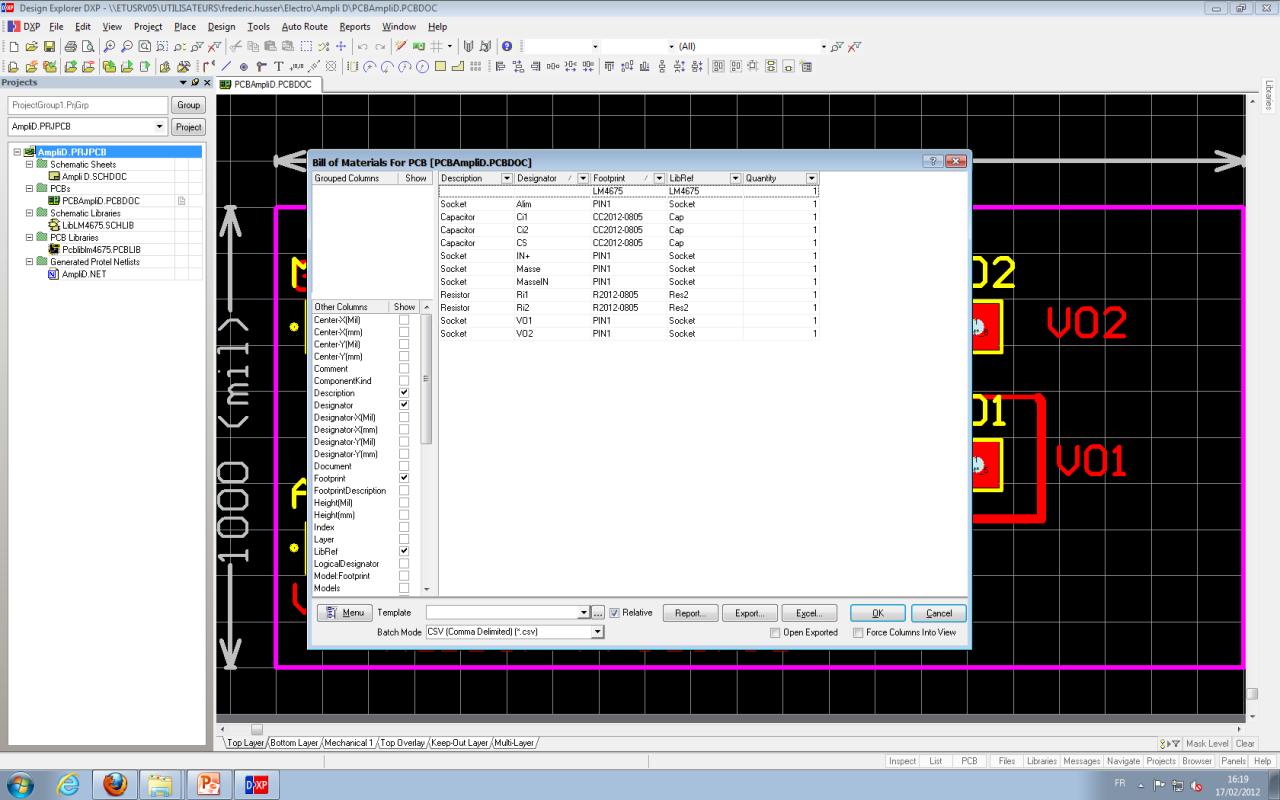1280x800 pixels.
Task: Expand the project selector AmpliD.PRJPCB dropdown
Action: coord(160,127)
